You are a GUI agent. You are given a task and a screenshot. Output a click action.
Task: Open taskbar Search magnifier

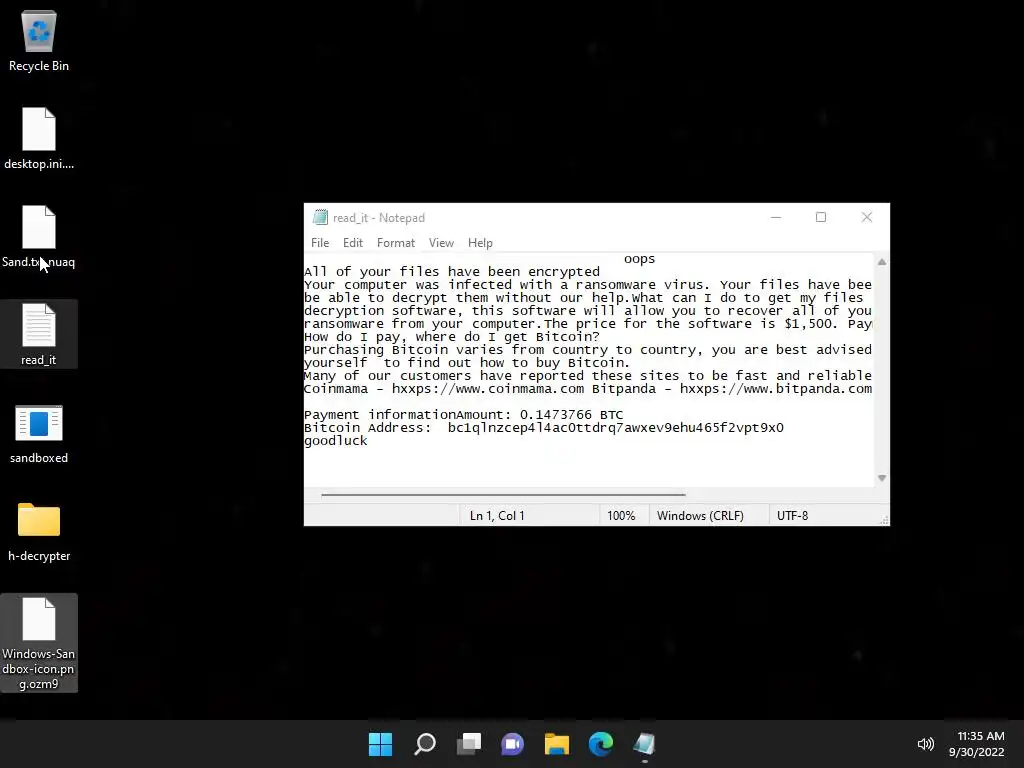click(x=424, y=744)
